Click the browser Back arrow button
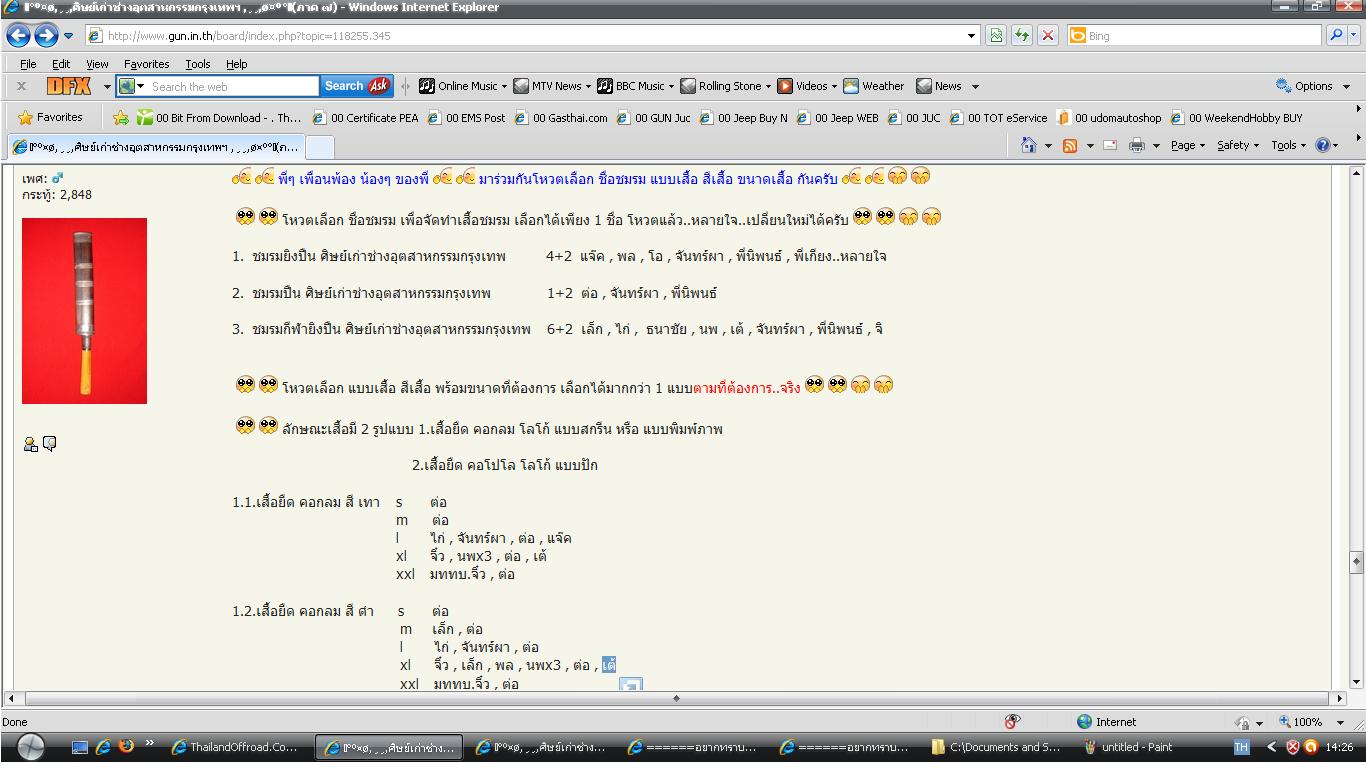The height and width of the screenshot is (768, 1366). (x=18, y=36)
